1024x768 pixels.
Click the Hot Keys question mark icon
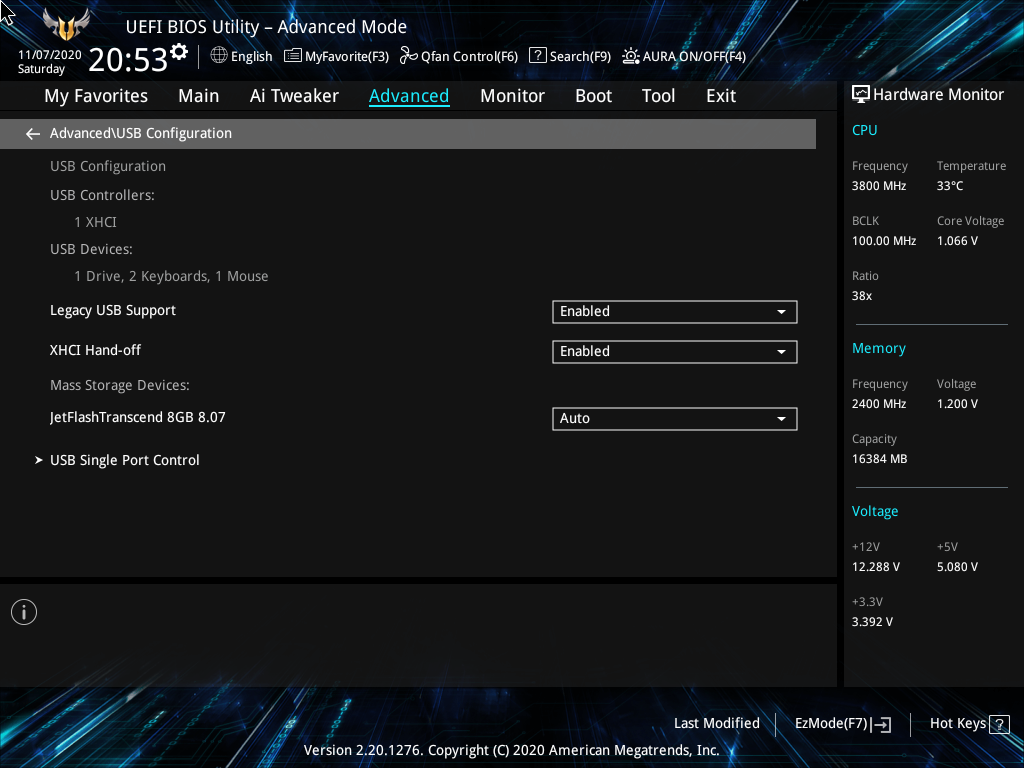point(999,724)
